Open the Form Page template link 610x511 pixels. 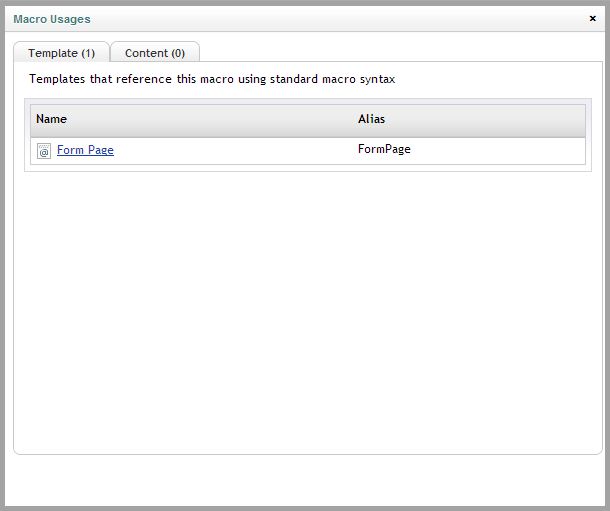[x=85, y=150]
